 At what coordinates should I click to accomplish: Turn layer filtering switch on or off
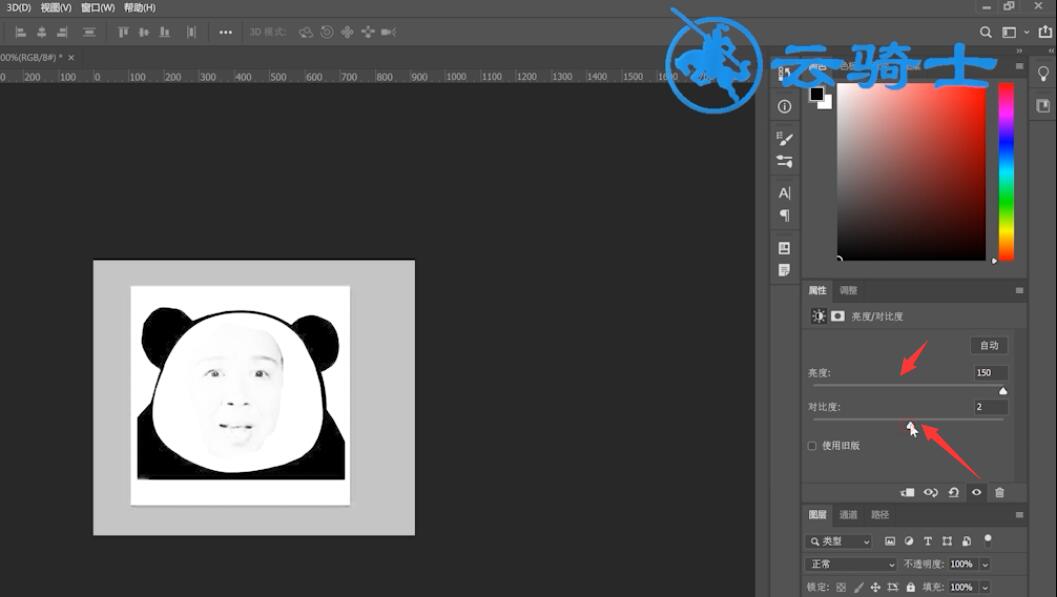(x=988, y=539)
